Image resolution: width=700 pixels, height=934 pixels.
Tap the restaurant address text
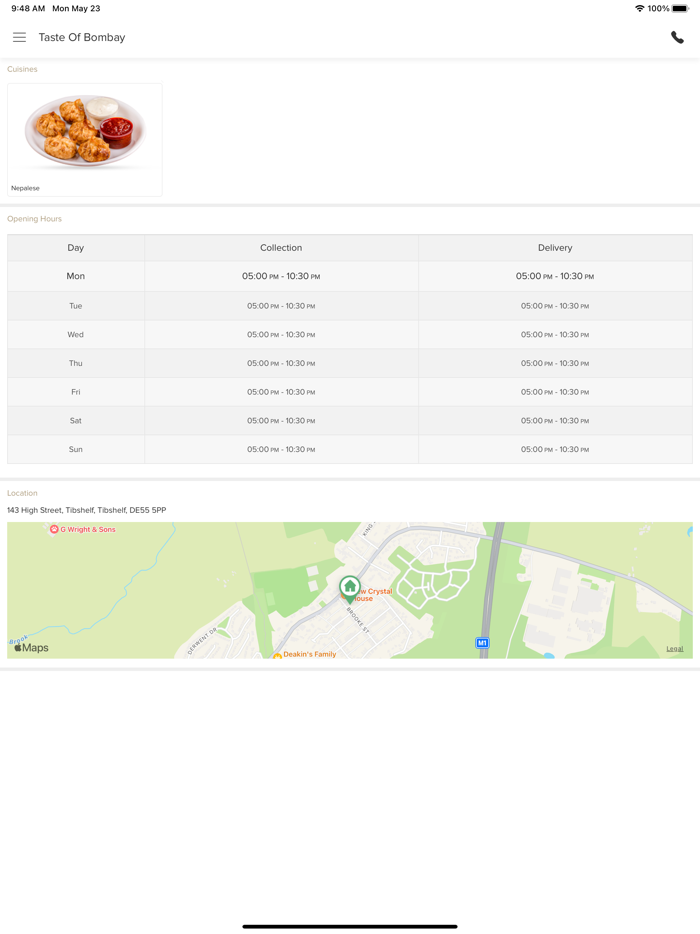87,510
